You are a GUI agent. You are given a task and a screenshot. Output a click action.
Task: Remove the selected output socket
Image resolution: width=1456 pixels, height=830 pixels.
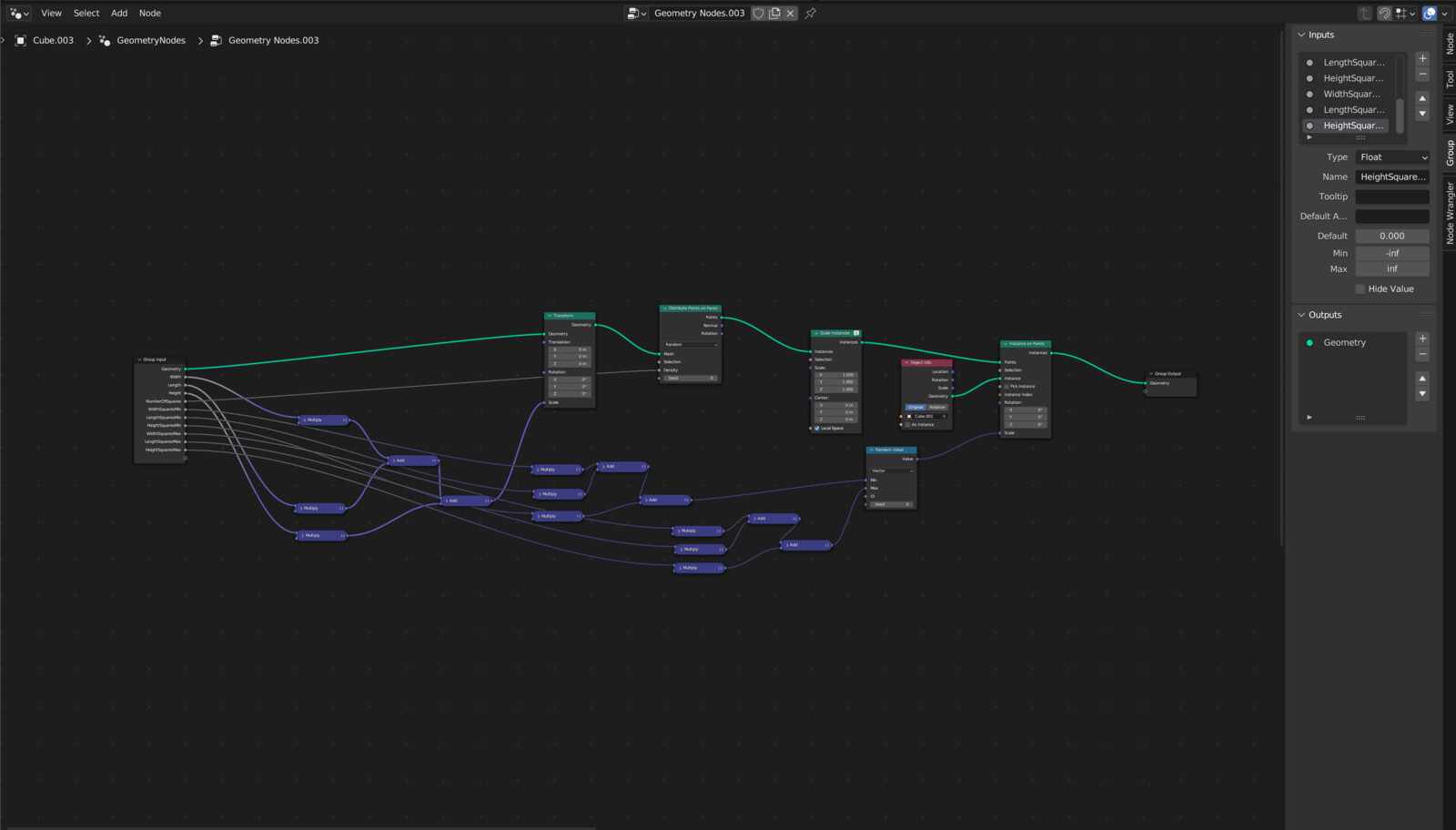1422,354
